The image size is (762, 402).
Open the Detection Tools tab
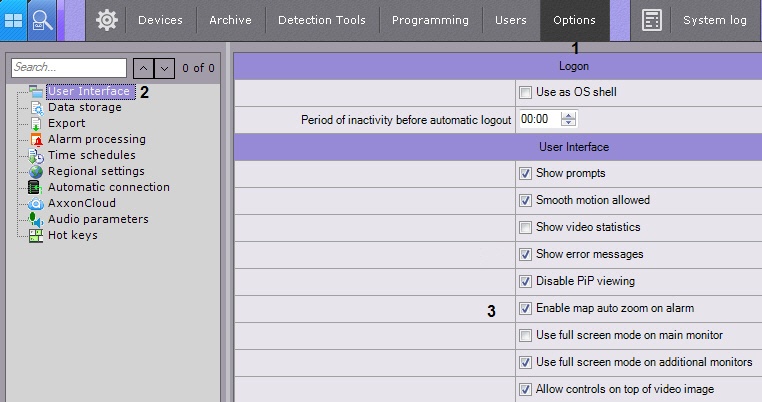pyautogui.click(x=322, y=20)
